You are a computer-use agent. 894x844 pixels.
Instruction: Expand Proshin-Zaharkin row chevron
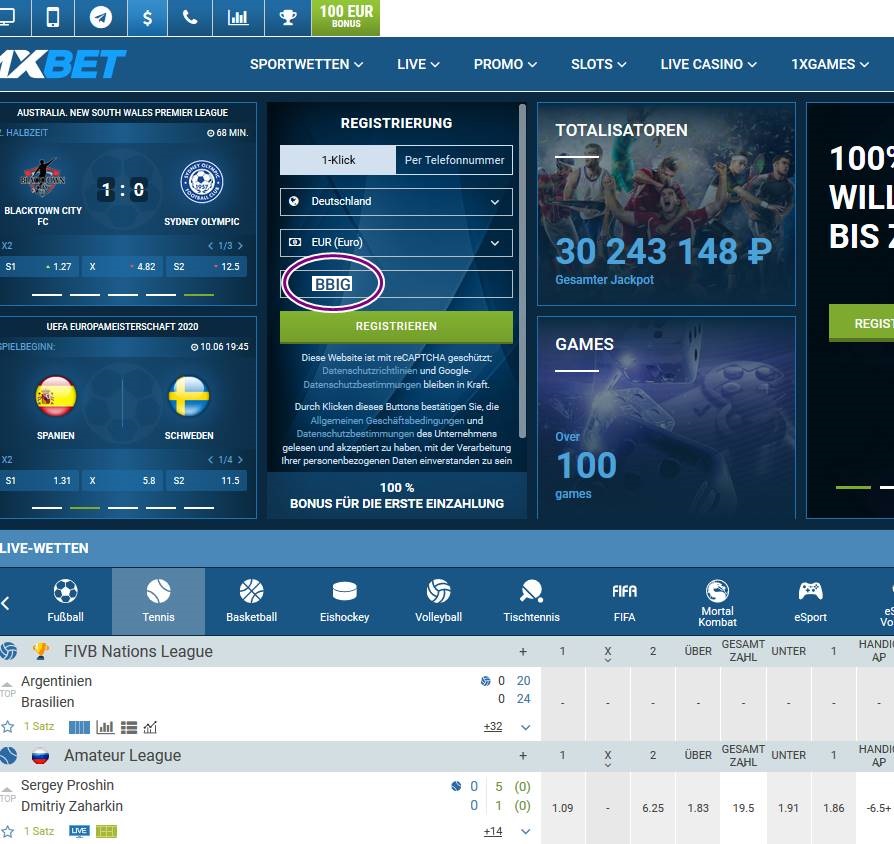pos(526,832)
